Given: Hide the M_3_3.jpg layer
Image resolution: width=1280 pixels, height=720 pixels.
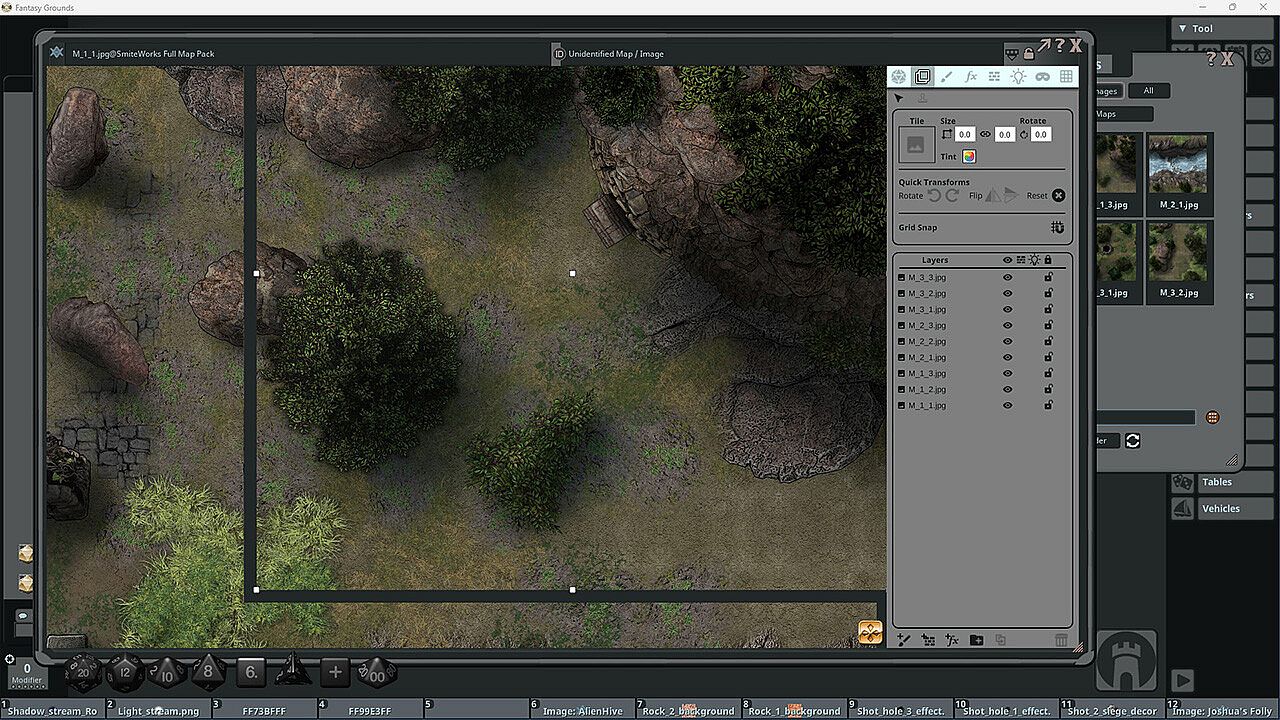Looking at the screenshot, I should tap(1007, 278).
